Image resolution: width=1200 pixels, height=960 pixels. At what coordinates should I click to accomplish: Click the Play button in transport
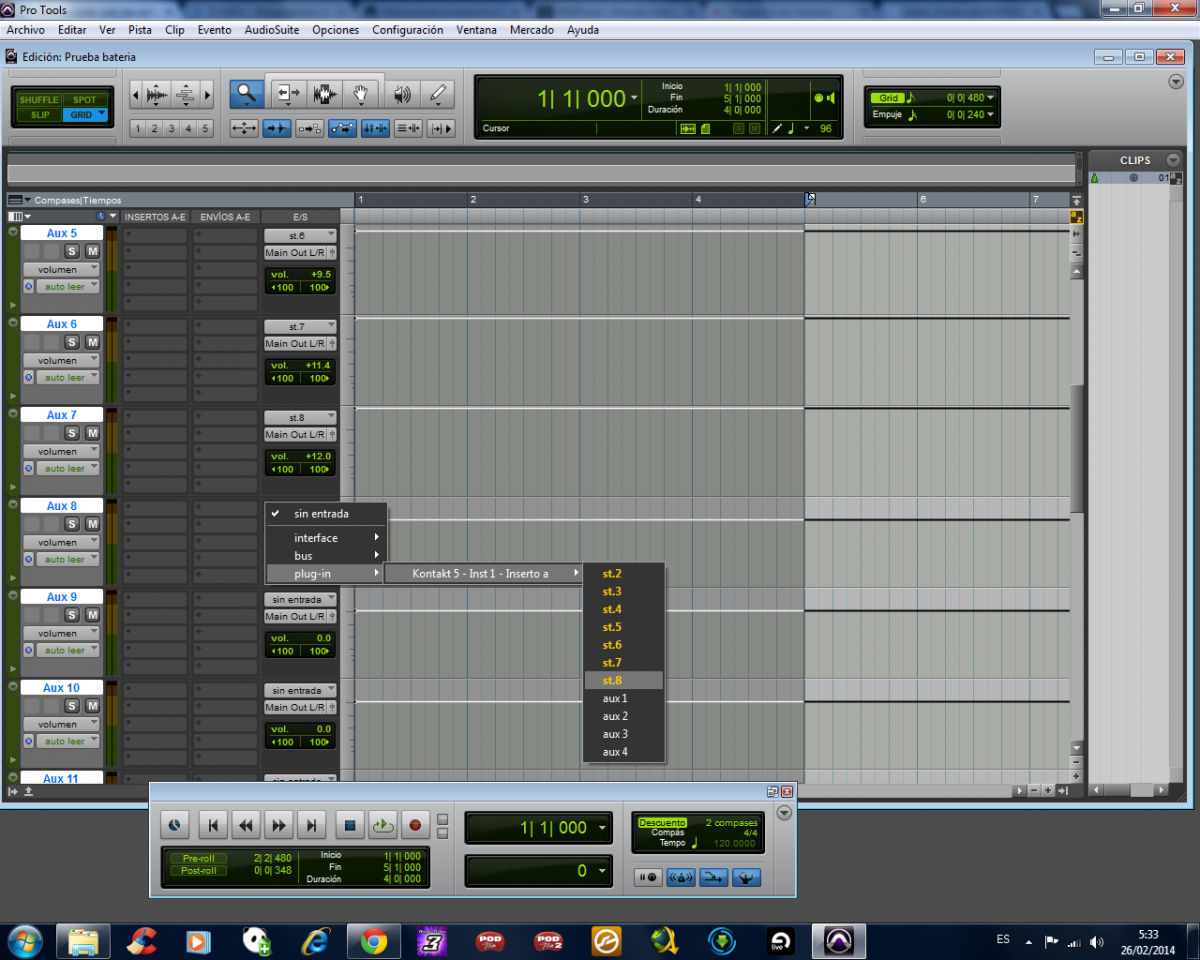[x=383, y=825]
